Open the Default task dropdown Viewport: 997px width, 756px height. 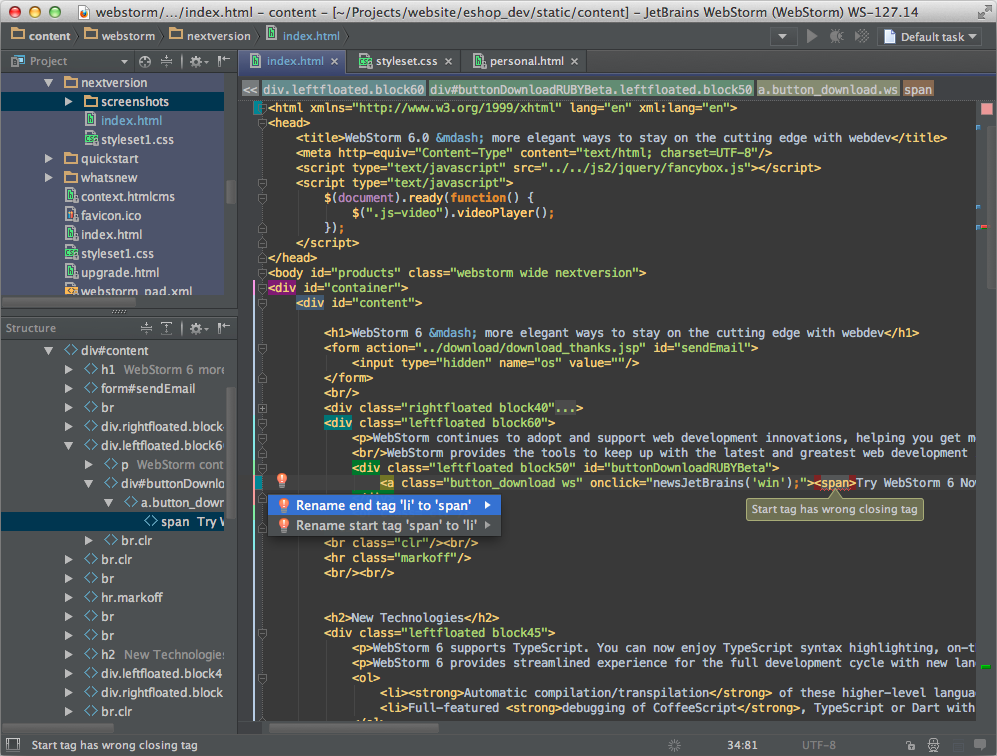930,37
